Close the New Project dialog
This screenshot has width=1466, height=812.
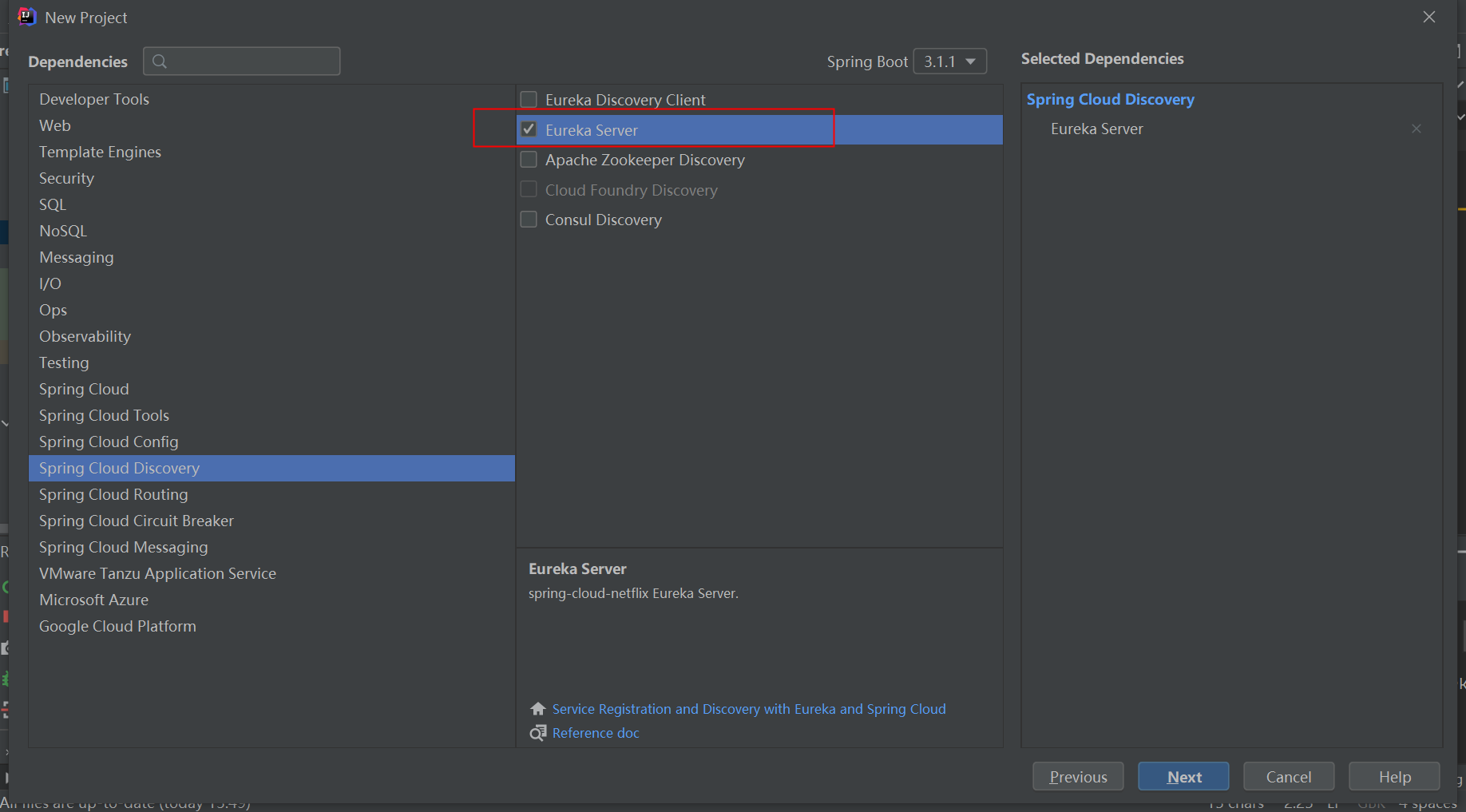pyautogui.click(x=1428, y=17)
